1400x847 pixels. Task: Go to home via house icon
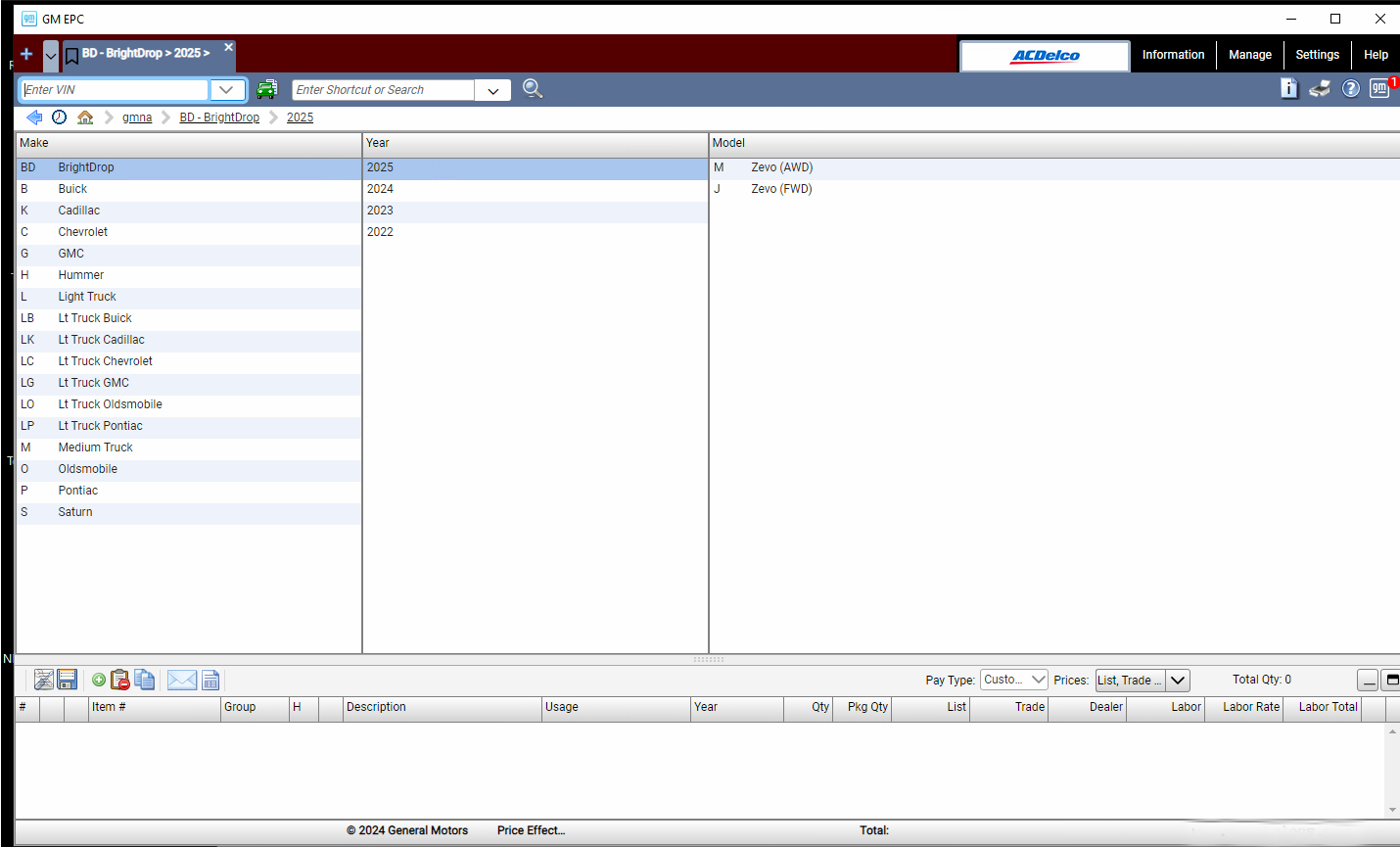coord(85,118)
